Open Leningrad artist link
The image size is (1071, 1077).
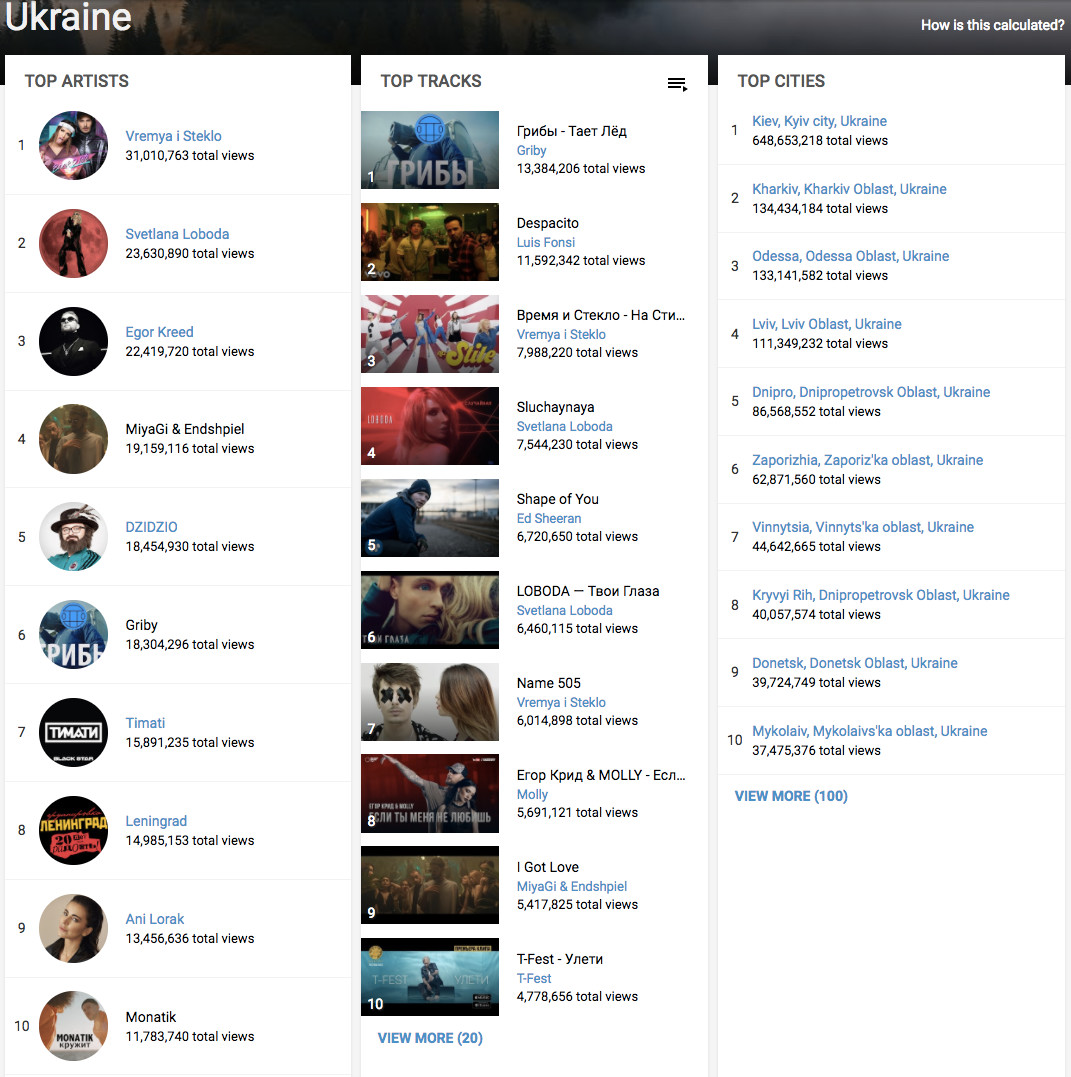156,821
